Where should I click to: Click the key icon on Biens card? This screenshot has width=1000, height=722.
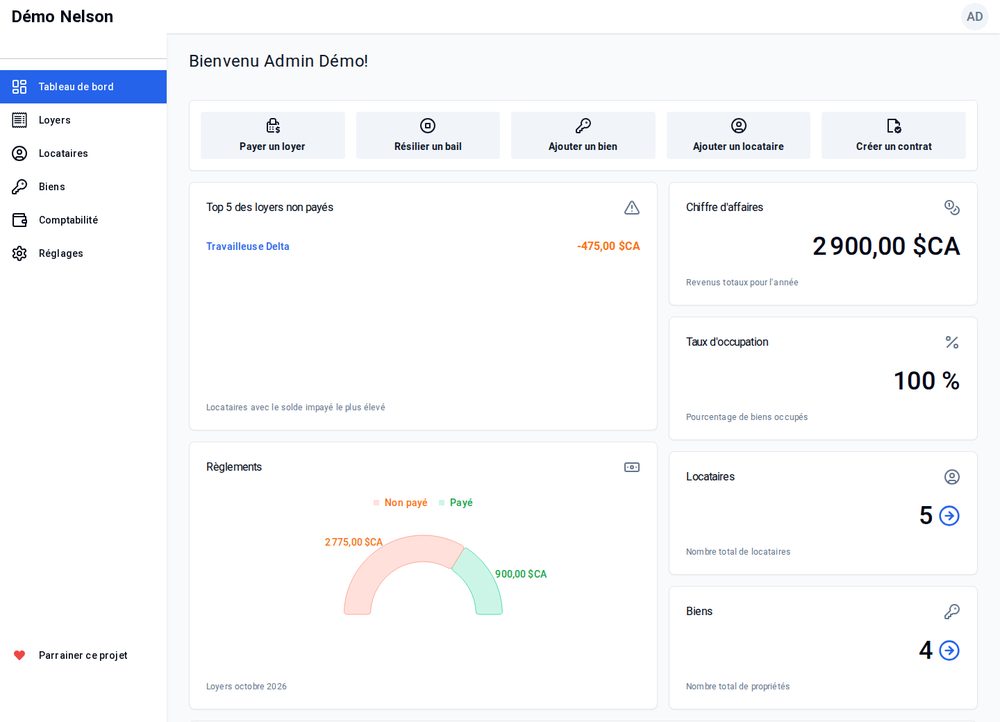[952, 612]
